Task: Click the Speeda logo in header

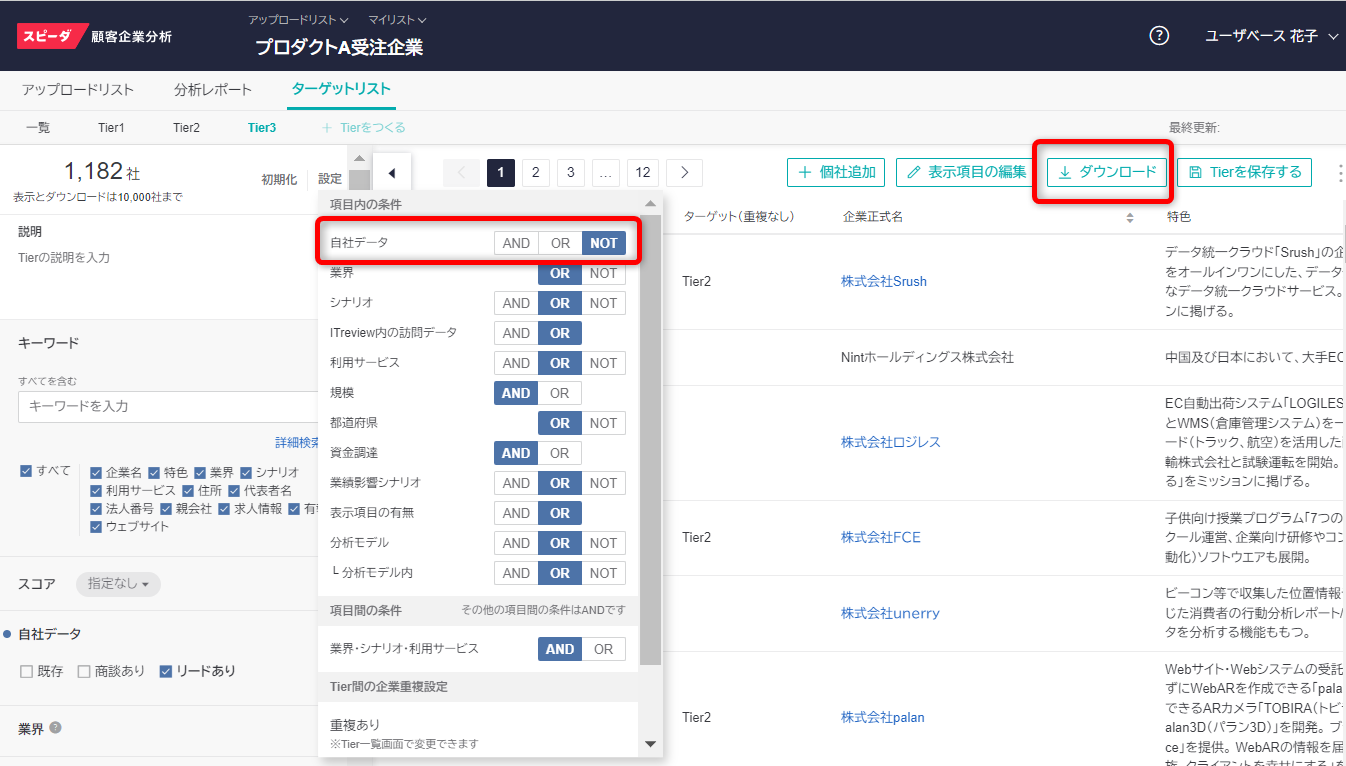Action: click(48, 36)
